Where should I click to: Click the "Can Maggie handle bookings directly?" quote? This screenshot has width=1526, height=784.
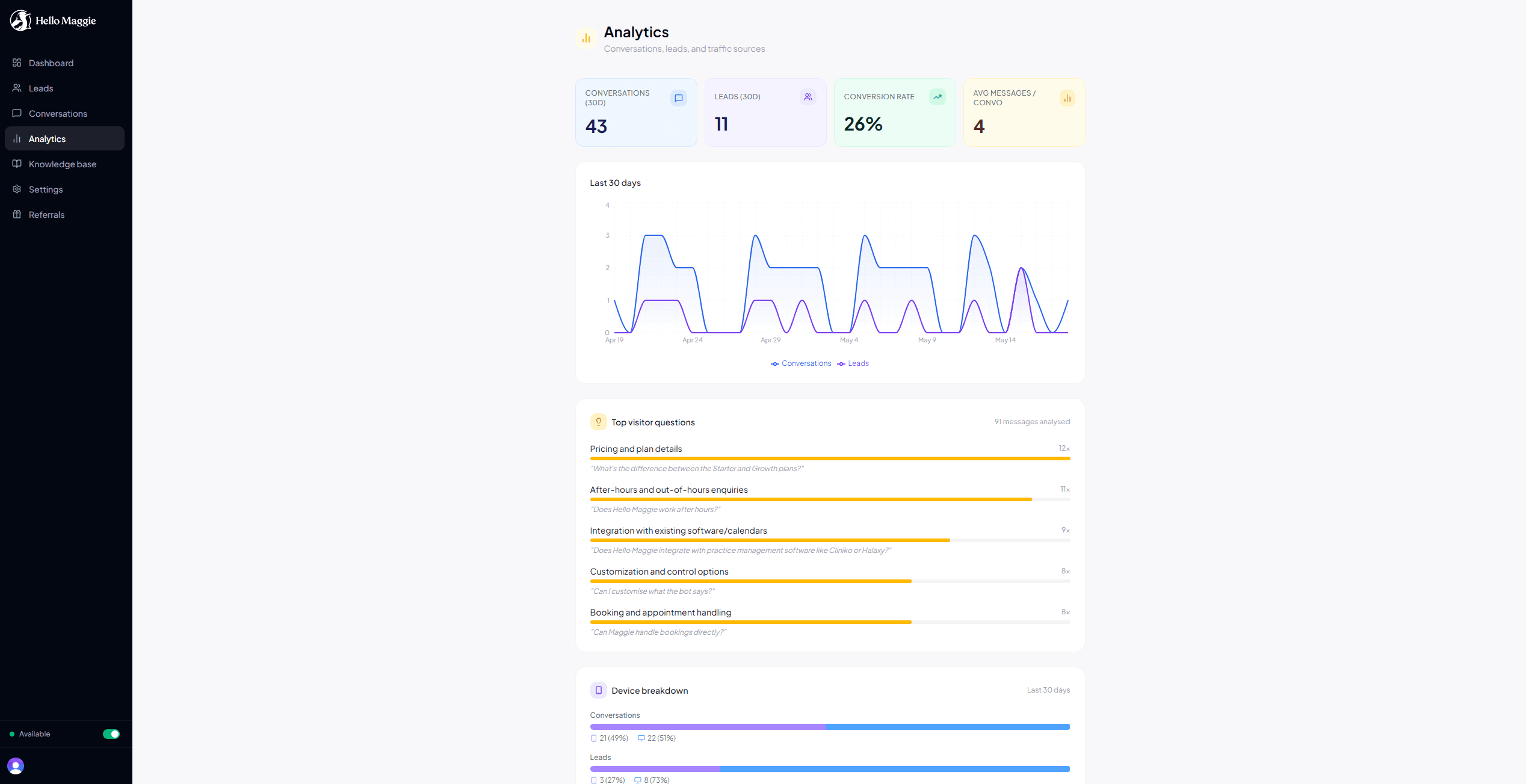tap(658, 632)
